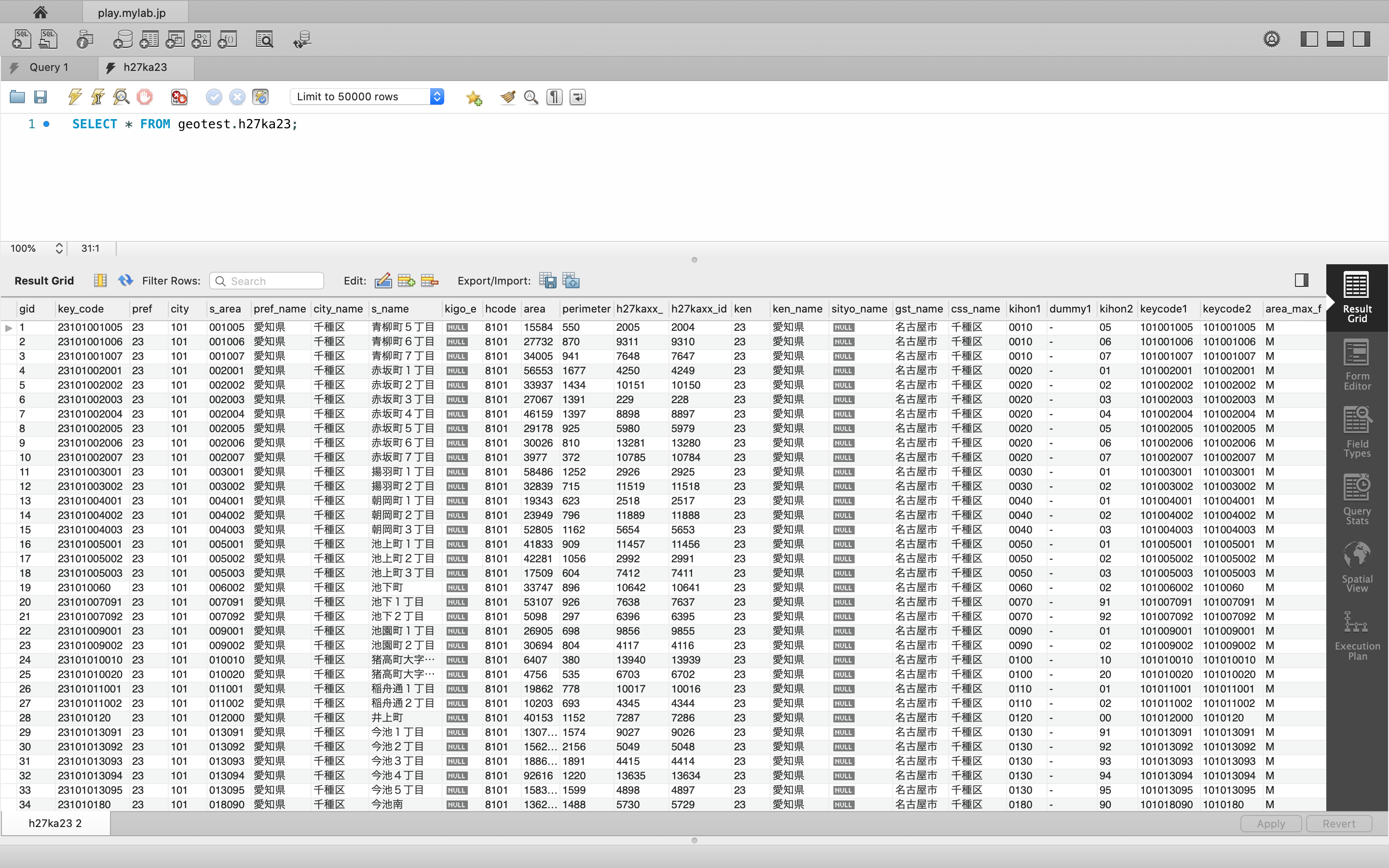Click the Filter Rows search field
Image resolution: width=1389 pixels, height=868 pixels.
click(x=273, y=281)
